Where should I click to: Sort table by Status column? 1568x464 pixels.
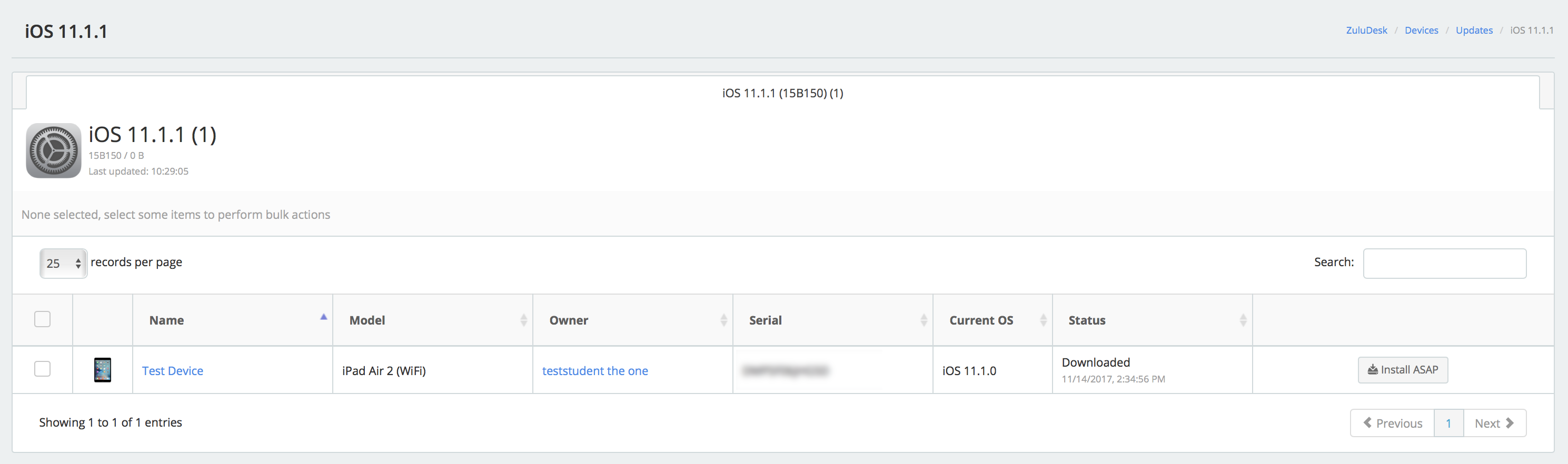point(1152,320)
